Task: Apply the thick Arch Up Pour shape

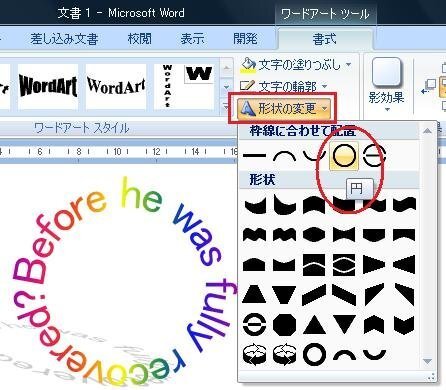Action: (344, 354)
